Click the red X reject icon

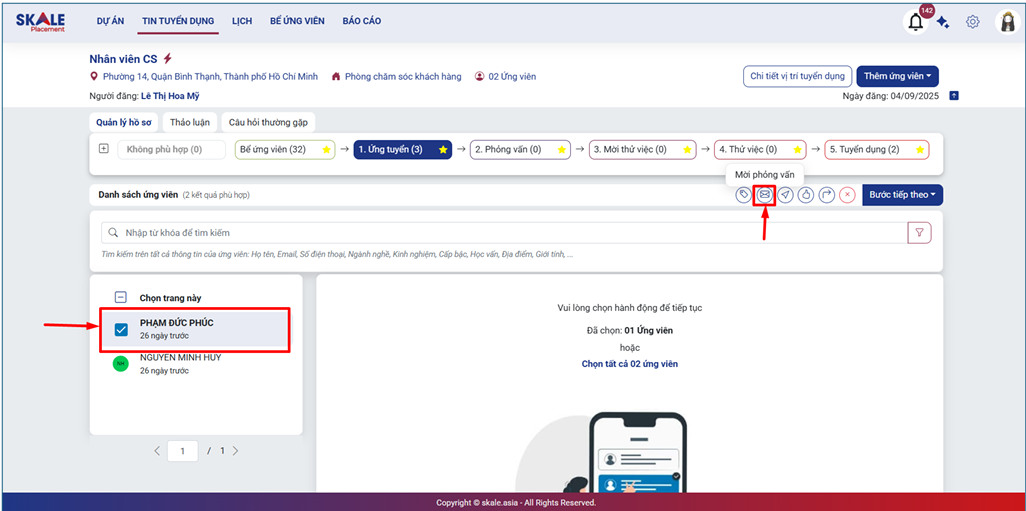coord(847,195)
